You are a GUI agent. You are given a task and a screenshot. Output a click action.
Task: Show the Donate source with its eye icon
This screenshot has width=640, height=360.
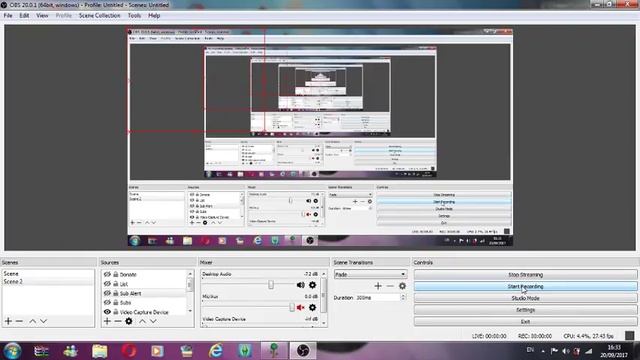[107, 275]
